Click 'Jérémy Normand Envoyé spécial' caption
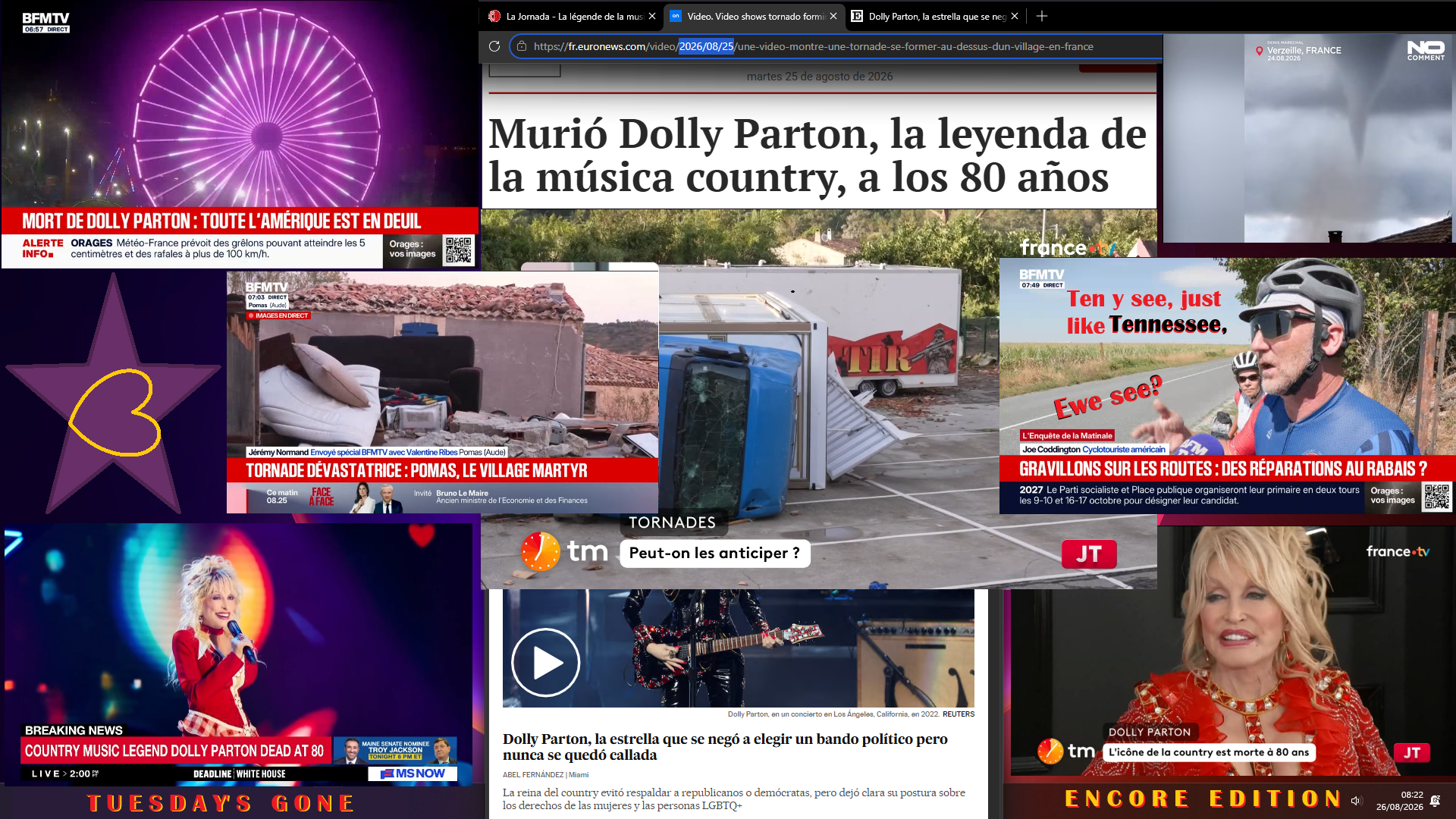The width and height of the screenshot is (1456, 819). 377,452
